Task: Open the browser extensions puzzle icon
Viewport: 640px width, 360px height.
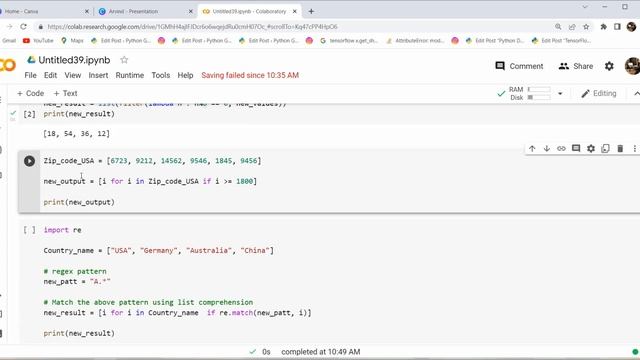Action: coord(603,27)
